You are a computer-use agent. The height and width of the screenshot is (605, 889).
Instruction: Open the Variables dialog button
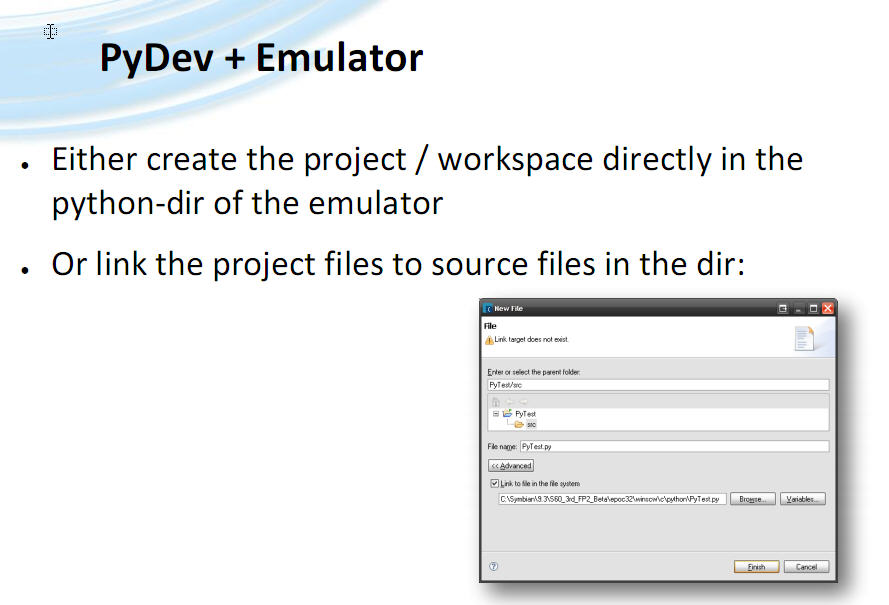coord(802,499)
